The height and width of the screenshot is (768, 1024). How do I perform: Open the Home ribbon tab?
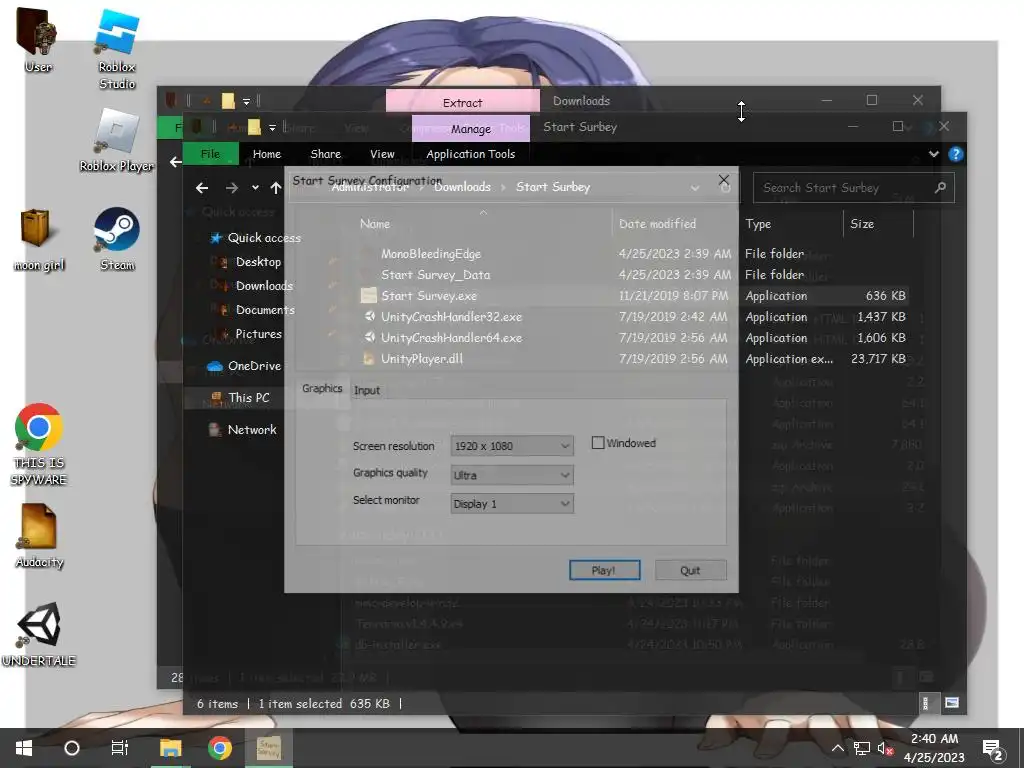266,154
